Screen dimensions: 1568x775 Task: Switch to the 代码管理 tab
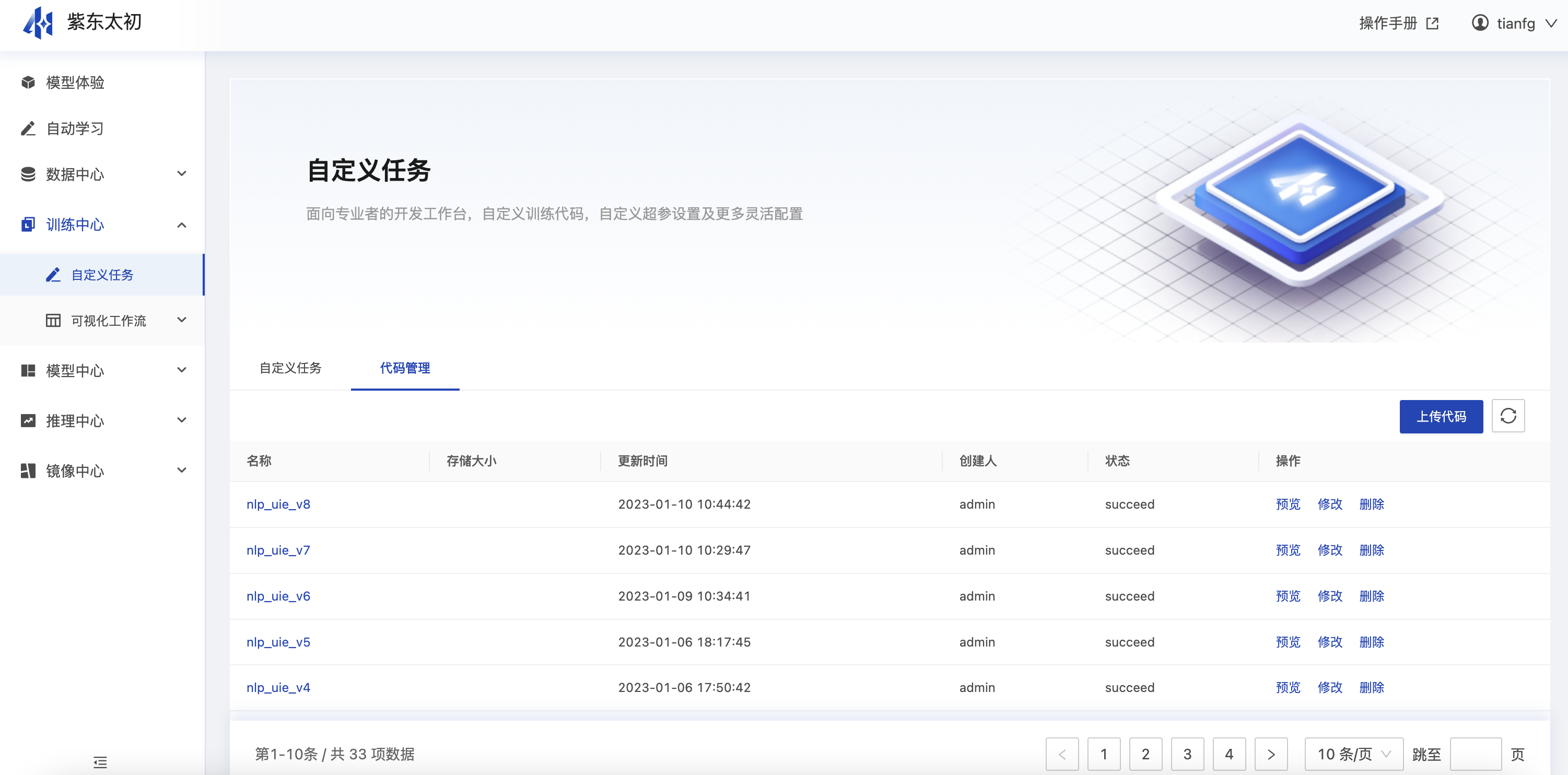405,368
